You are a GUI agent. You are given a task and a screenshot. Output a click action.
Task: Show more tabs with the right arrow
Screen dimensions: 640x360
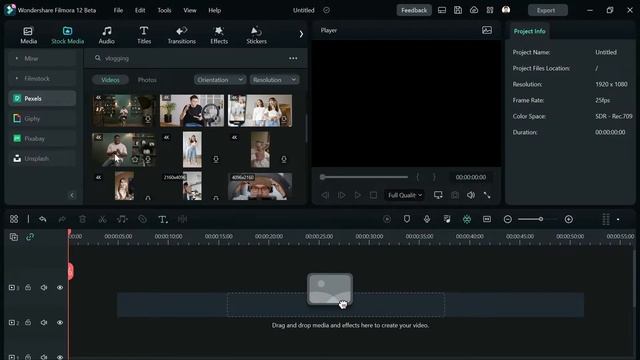pyautogui.click(x=301, y=34)
